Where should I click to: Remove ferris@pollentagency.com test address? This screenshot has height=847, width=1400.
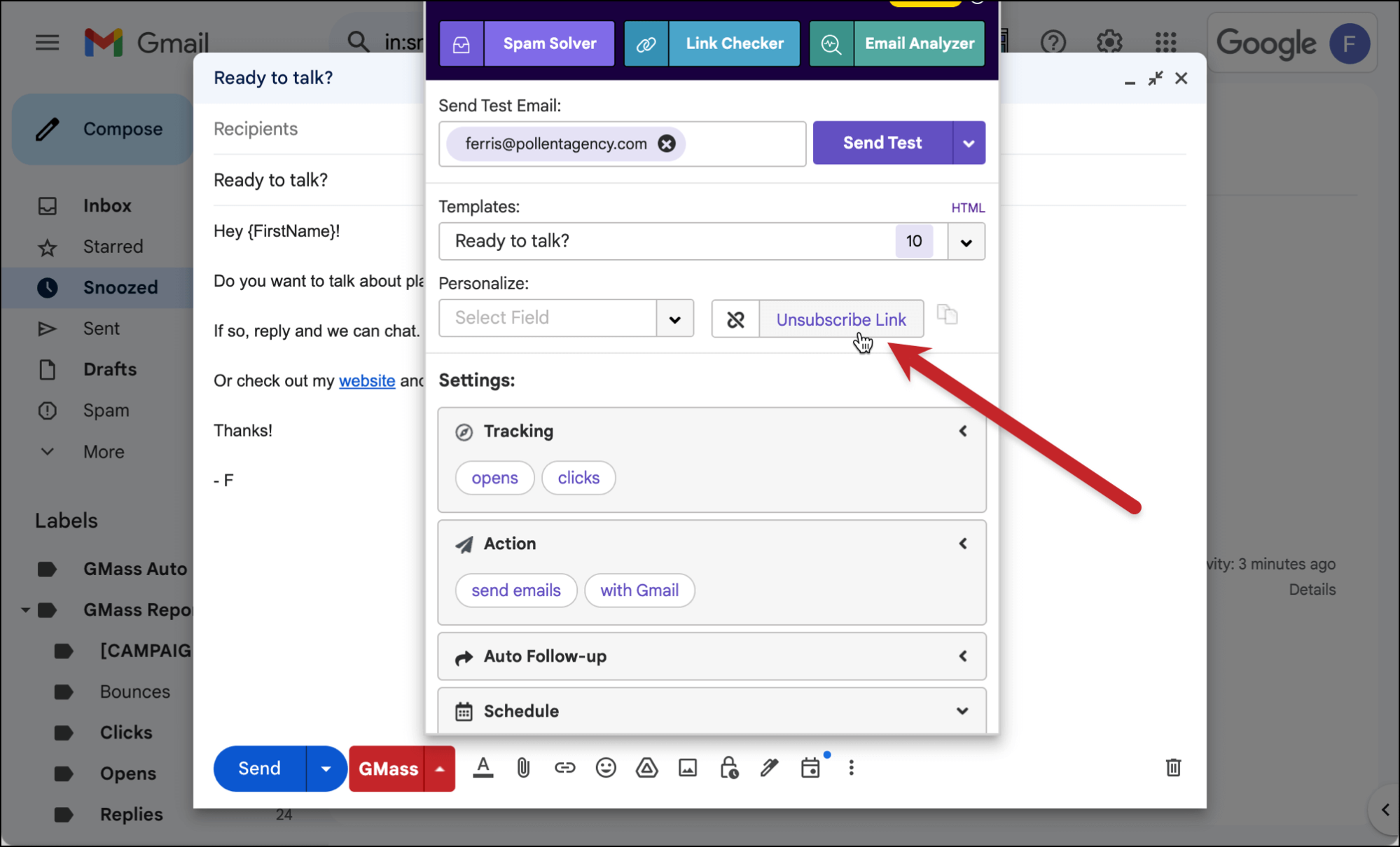tap(667, 144)
